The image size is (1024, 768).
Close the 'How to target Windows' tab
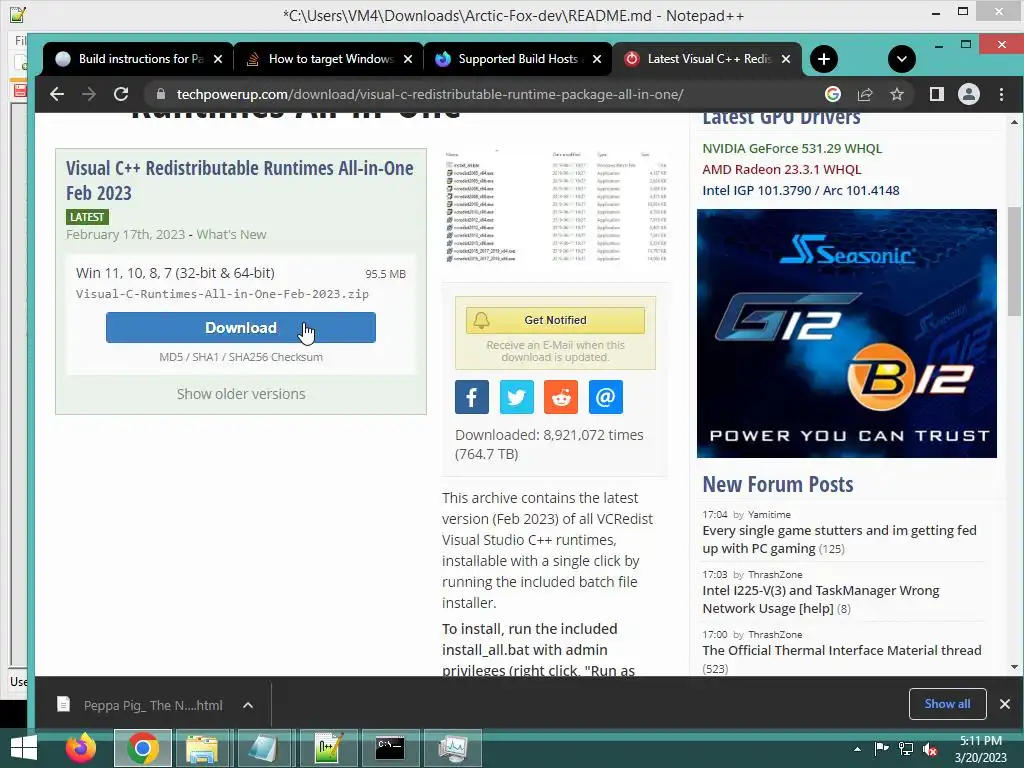[x=408, y=59]
